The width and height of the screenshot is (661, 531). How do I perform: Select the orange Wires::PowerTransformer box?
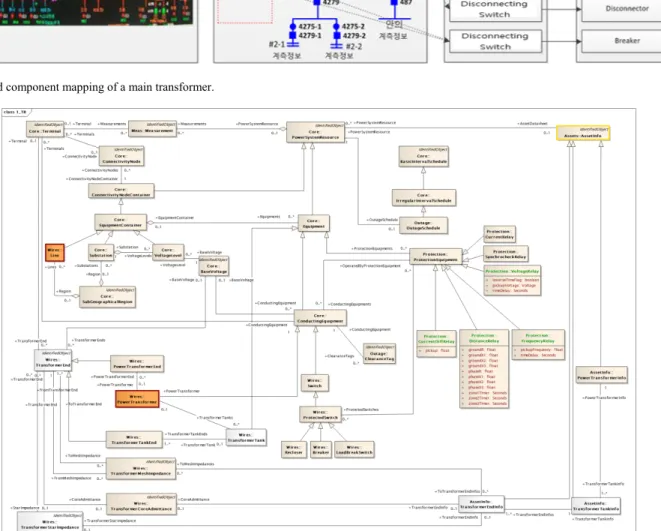click(137, 399)
